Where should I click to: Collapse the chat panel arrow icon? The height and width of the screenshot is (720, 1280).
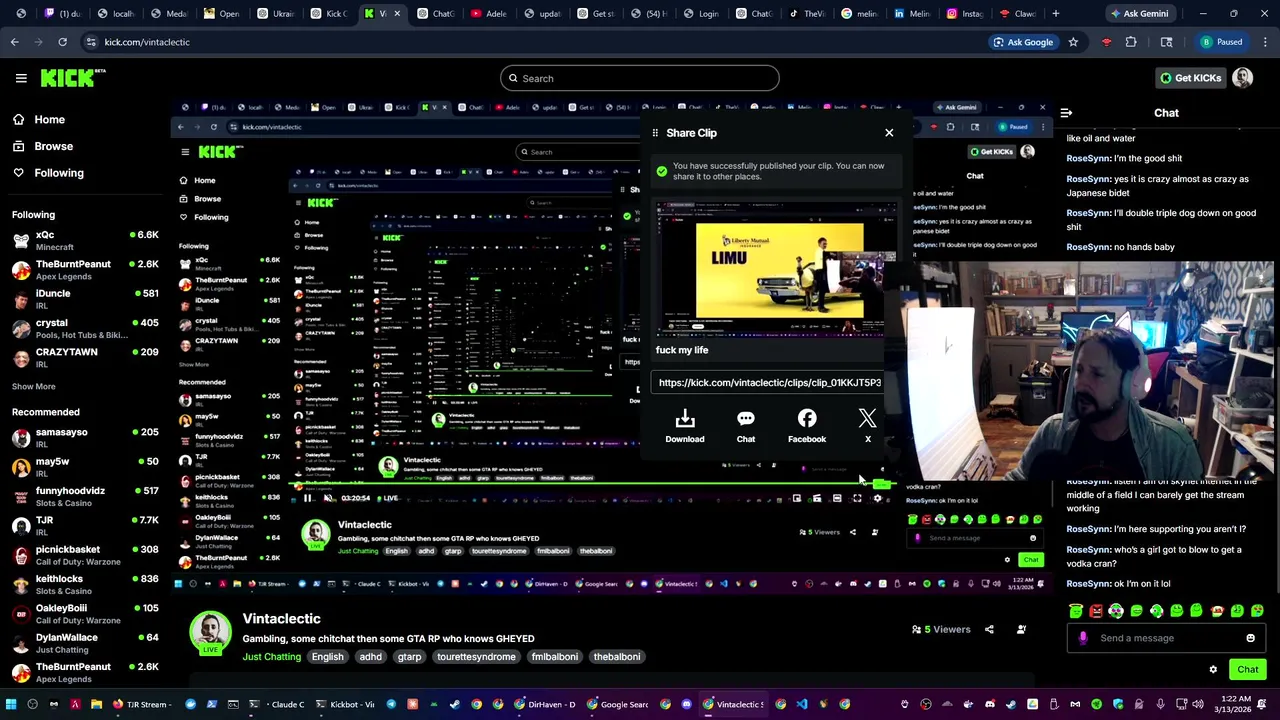1066,113
